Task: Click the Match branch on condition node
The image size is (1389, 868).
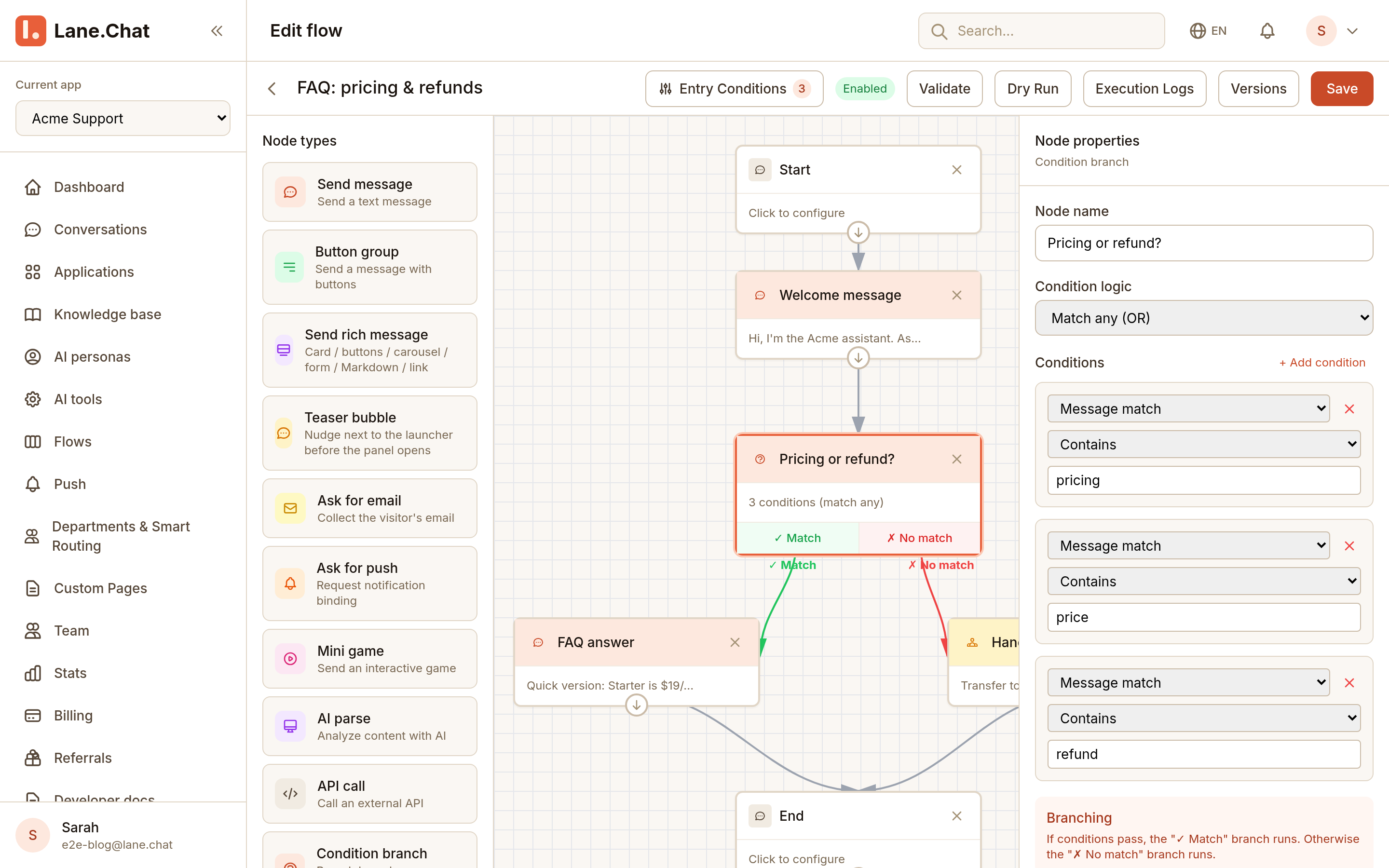Action: [x=798, y=538]
